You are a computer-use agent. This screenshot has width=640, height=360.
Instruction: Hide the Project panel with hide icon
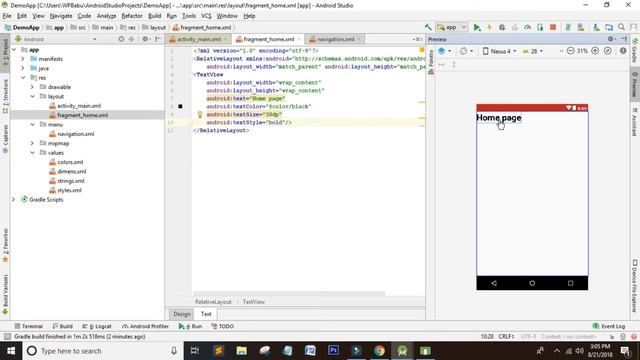pyautogui.click(x=158, y=39)
